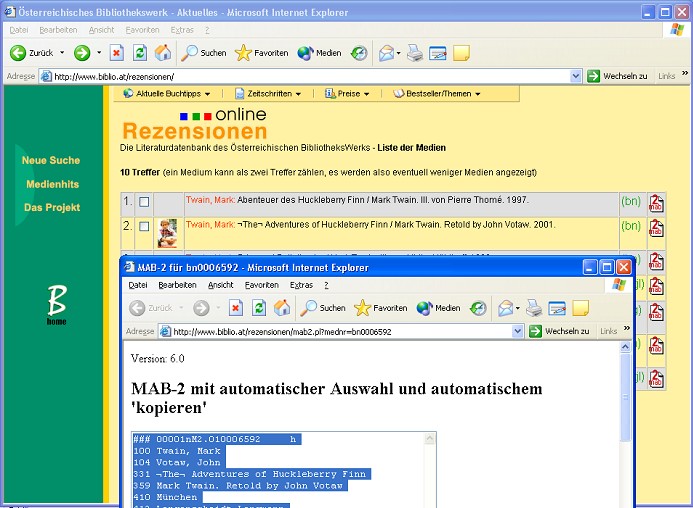This screenshot has height=508, width=693.
Task: Click the MAB red icon for first result
Action: pos(656,203)
